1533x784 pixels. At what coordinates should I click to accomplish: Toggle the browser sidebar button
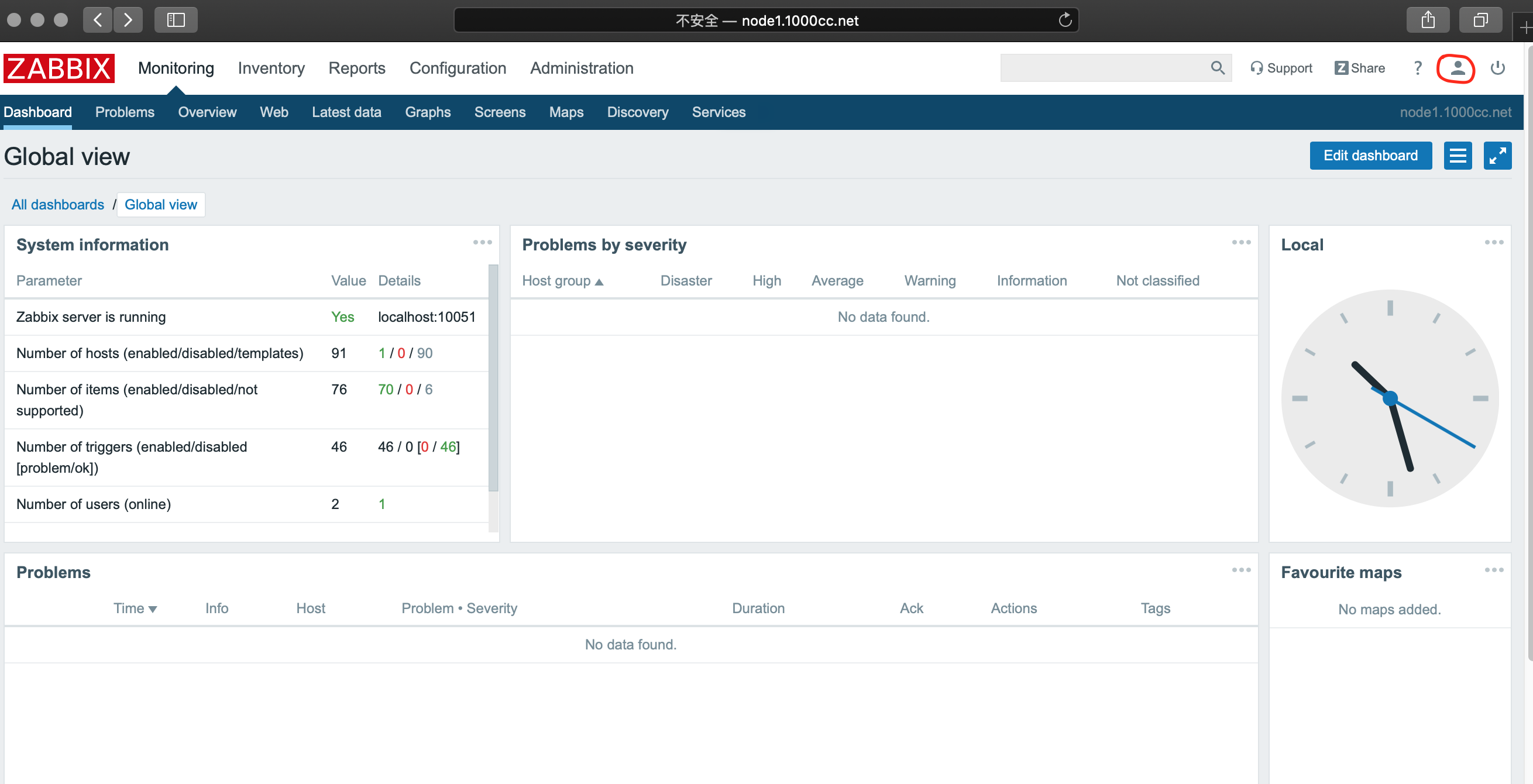176,20
